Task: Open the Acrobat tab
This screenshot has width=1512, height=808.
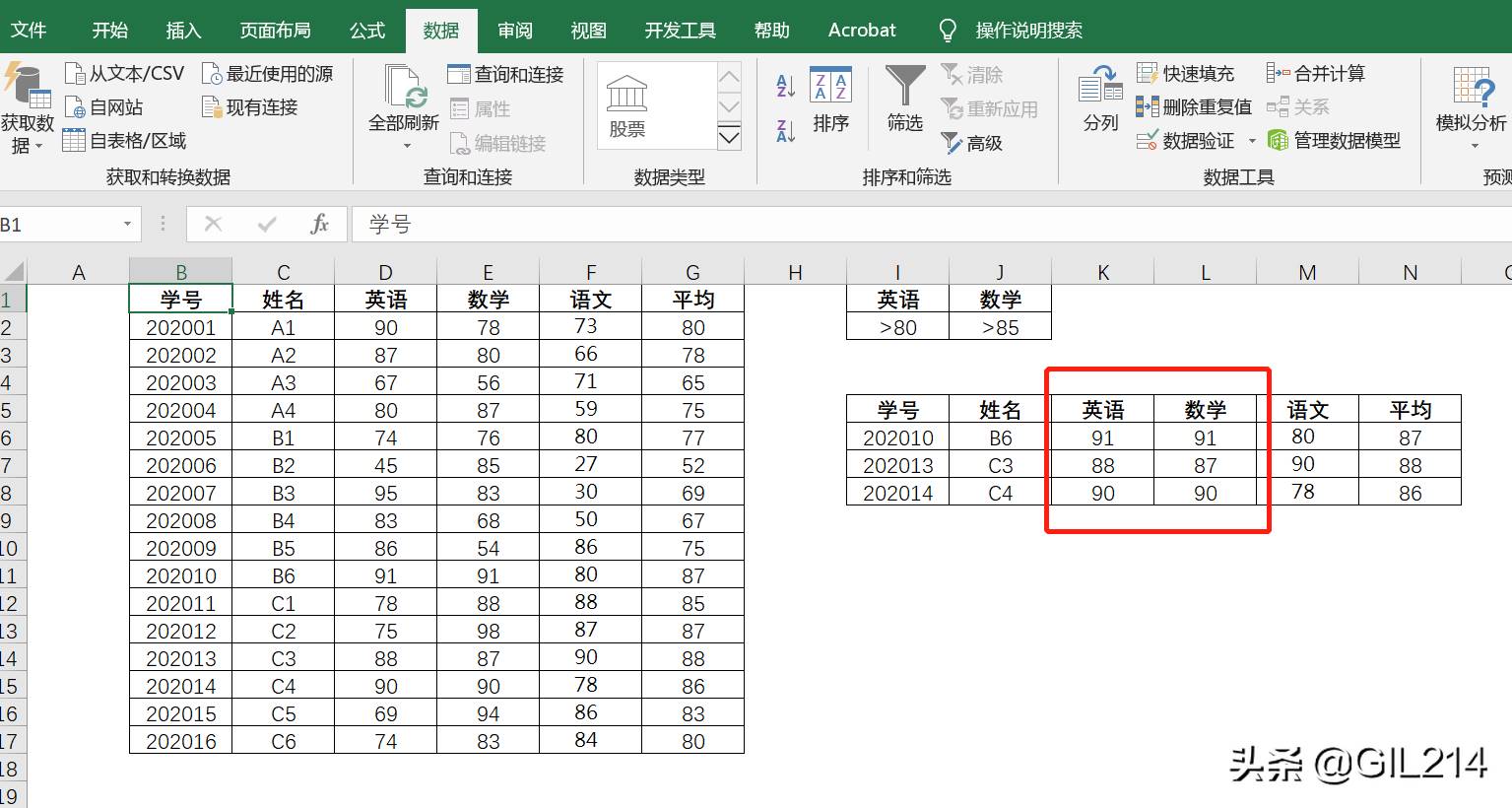Action: (x=862, y=31)
